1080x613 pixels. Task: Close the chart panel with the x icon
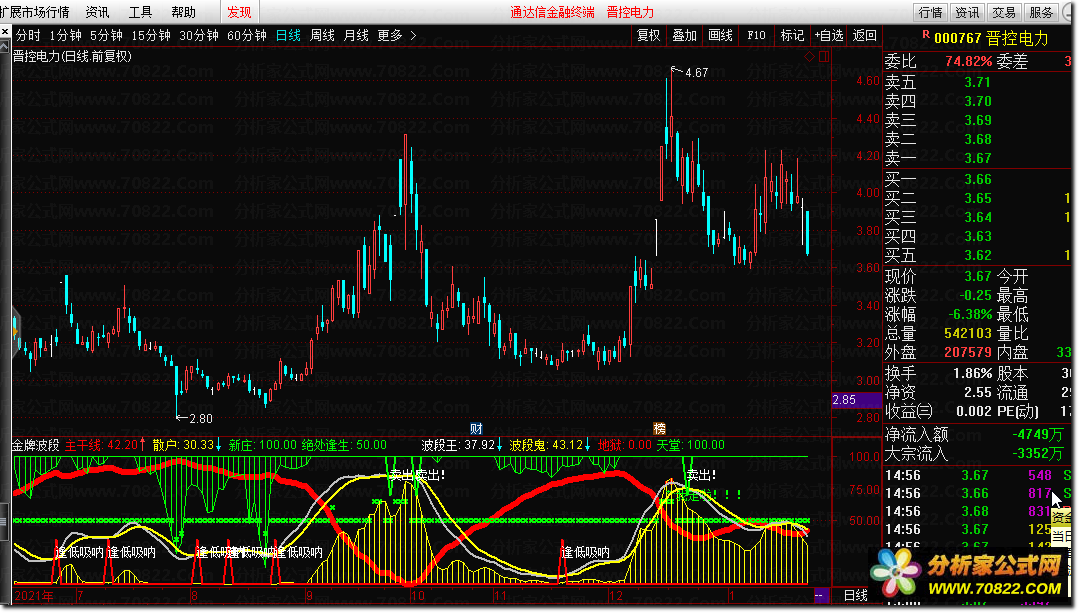coord(5,32)
